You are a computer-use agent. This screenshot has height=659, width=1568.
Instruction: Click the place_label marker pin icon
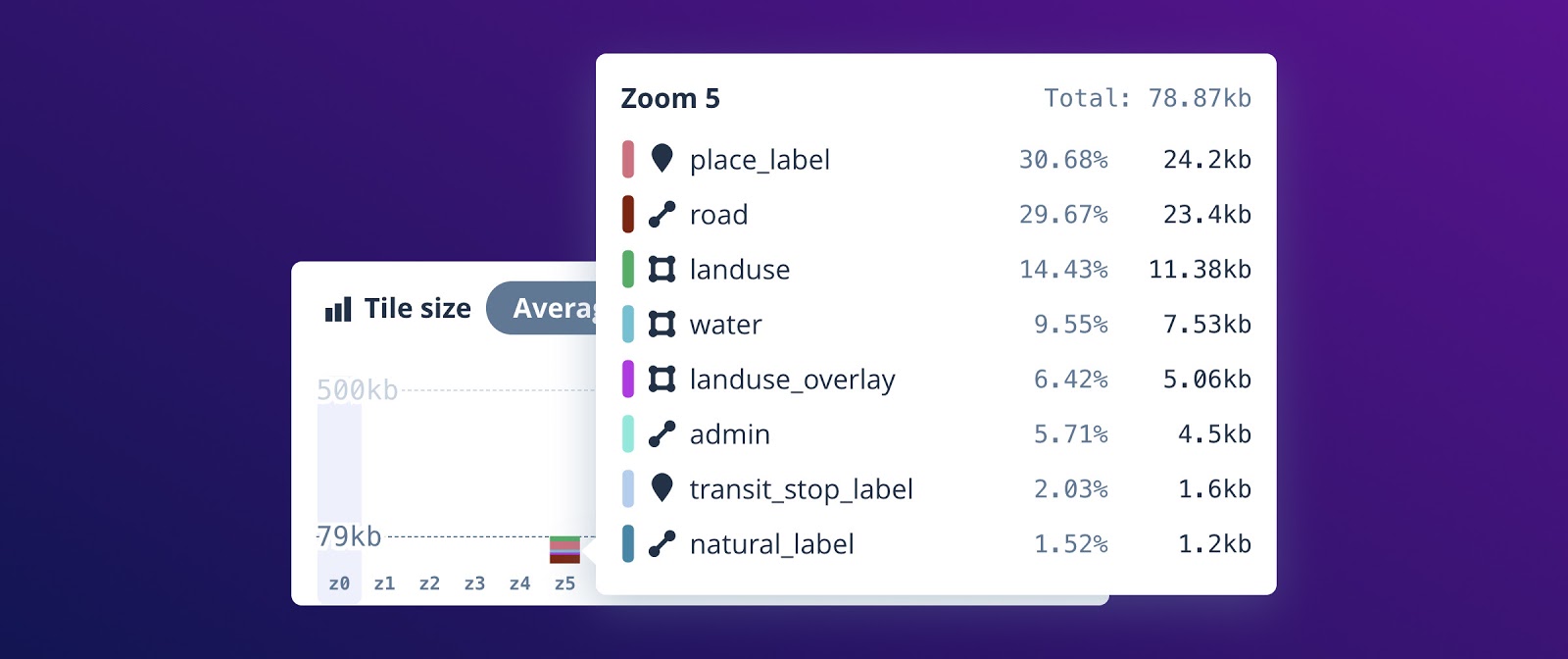pyautogui.click(x=661, y=158)
